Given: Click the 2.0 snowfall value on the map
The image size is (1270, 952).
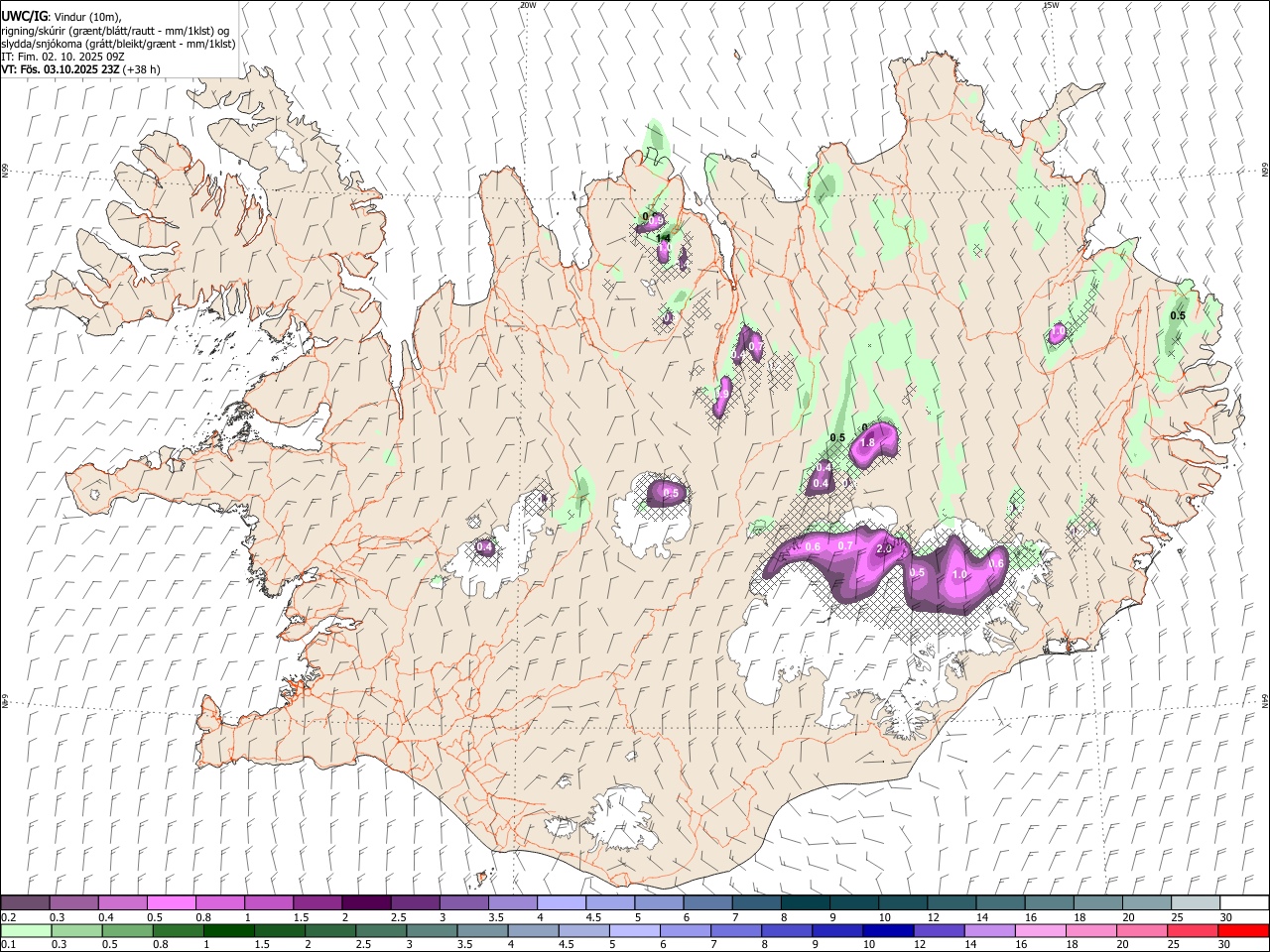Looking at the screenshot, I should point(884,549).
